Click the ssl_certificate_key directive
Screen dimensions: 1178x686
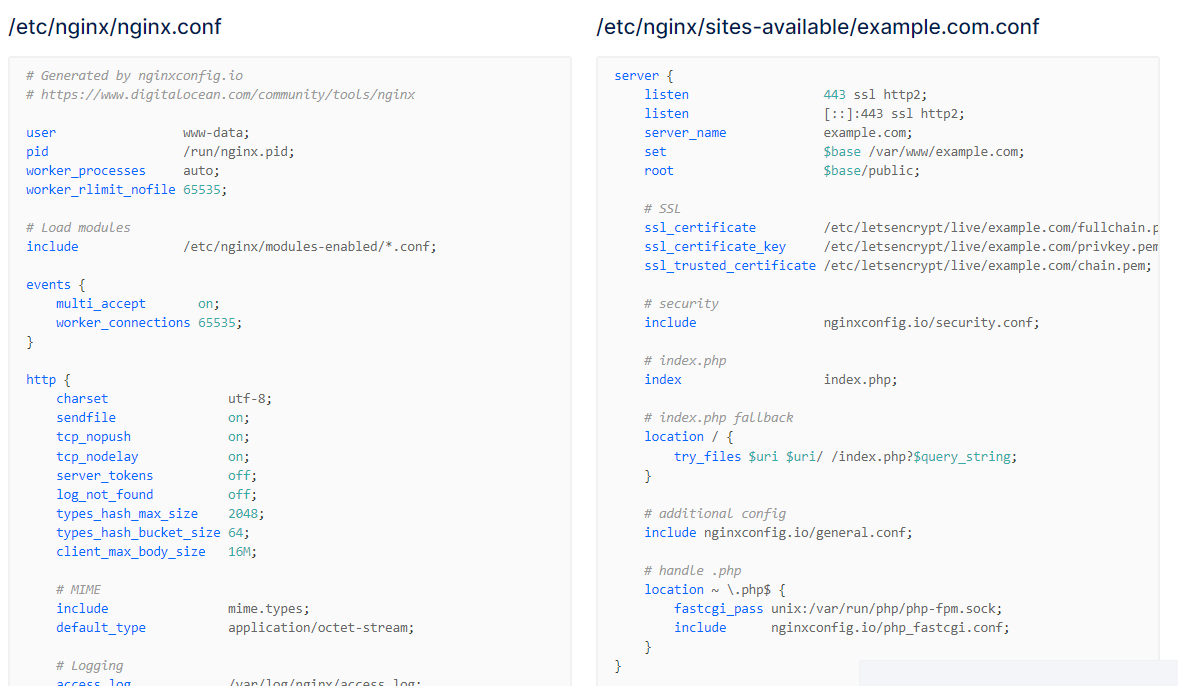(x=715, y=247)
